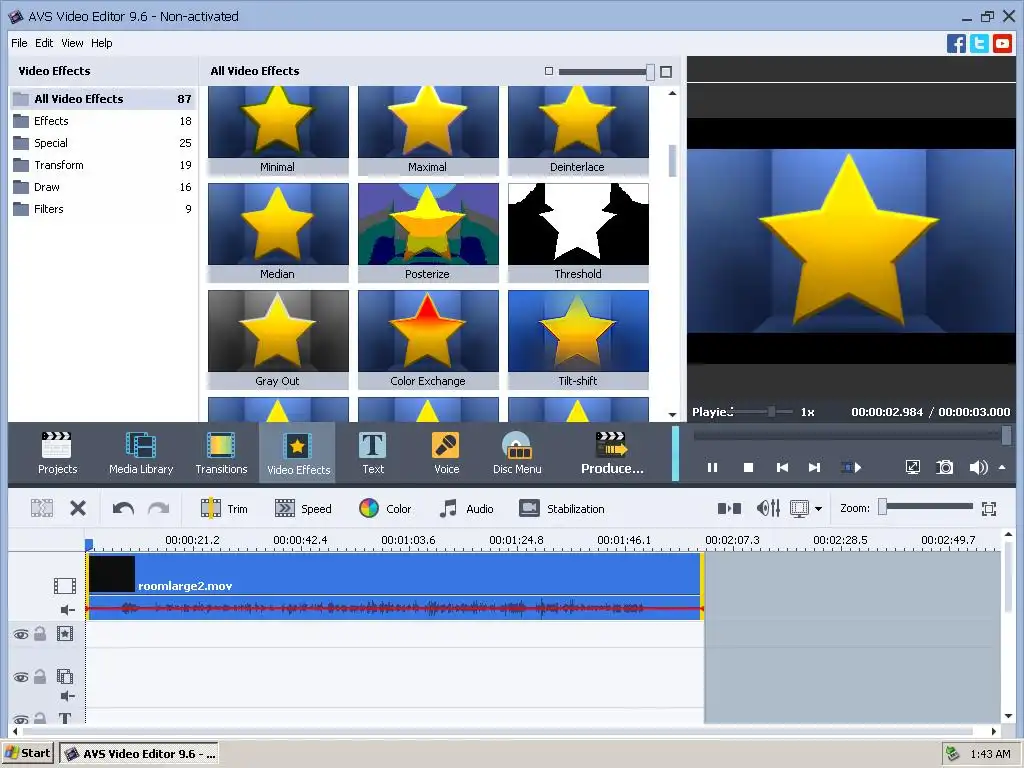Select the Draw category folder
This screenshot has width=1024, height=768.
click(103, 187)
